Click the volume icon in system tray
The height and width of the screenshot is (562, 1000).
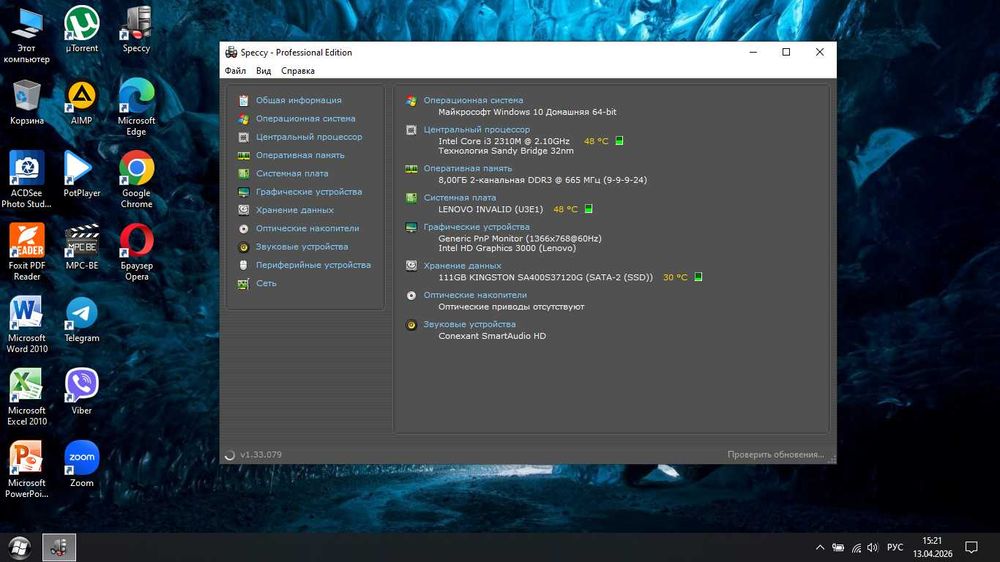(x=872, y=547)
